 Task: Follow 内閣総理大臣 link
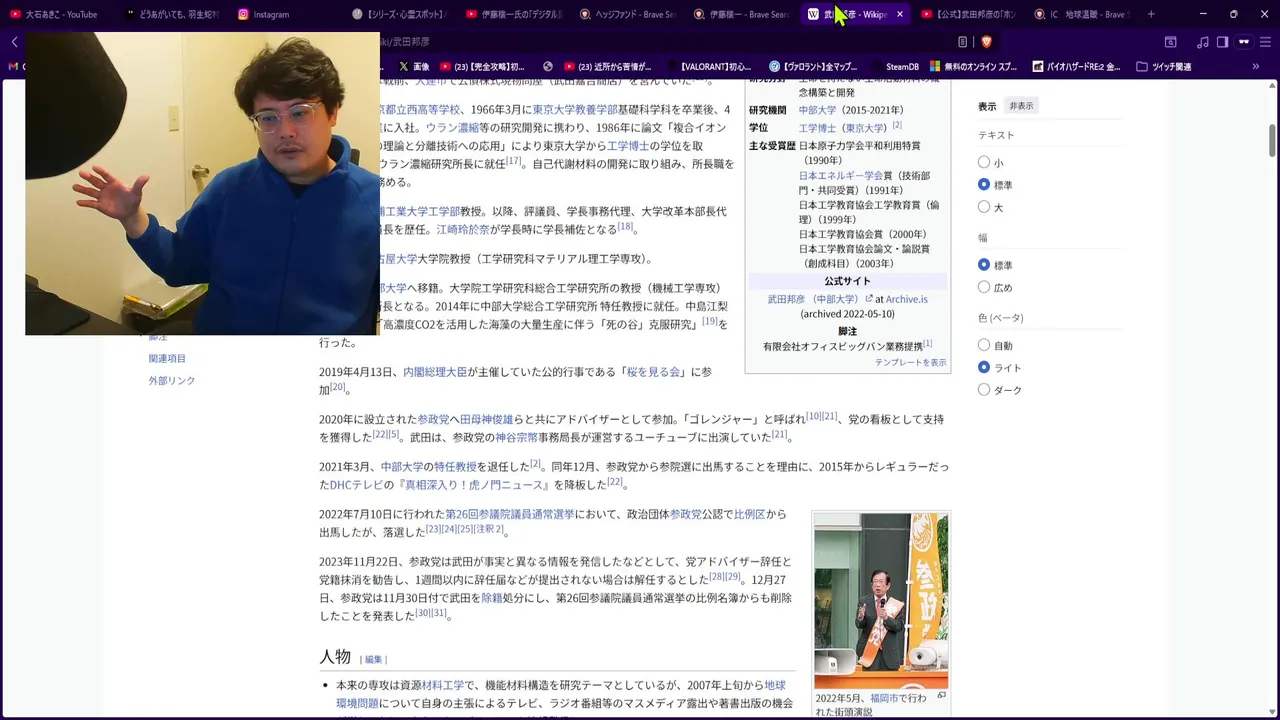click(435, 372)
